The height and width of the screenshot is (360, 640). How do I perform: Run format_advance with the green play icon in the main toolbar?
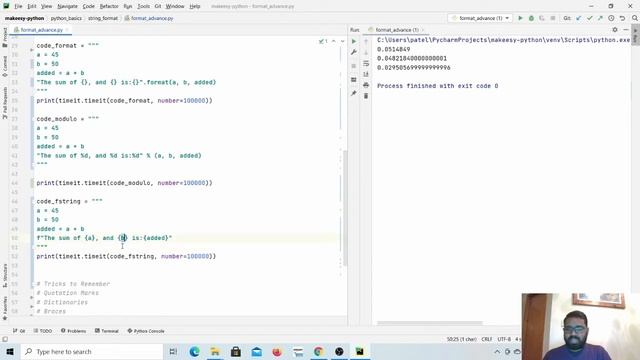[x=520, y=18]
